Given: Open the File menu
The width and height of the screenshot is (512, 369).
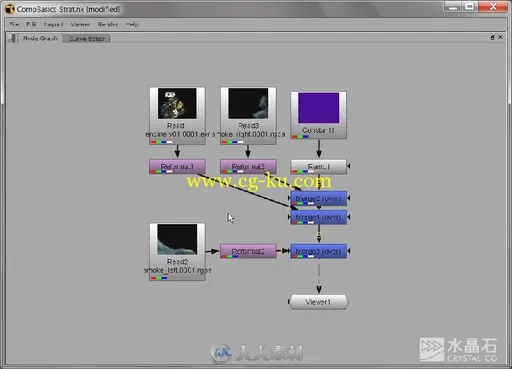Looking at the screenshot, I should pos(14,24).
